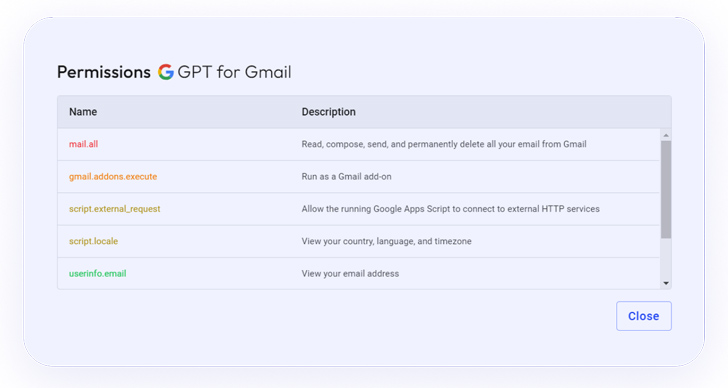Screen dimensions: 728x388
Task: Select the script.external_request permission name
Action: pyautogui.click(x=115, y=209)
